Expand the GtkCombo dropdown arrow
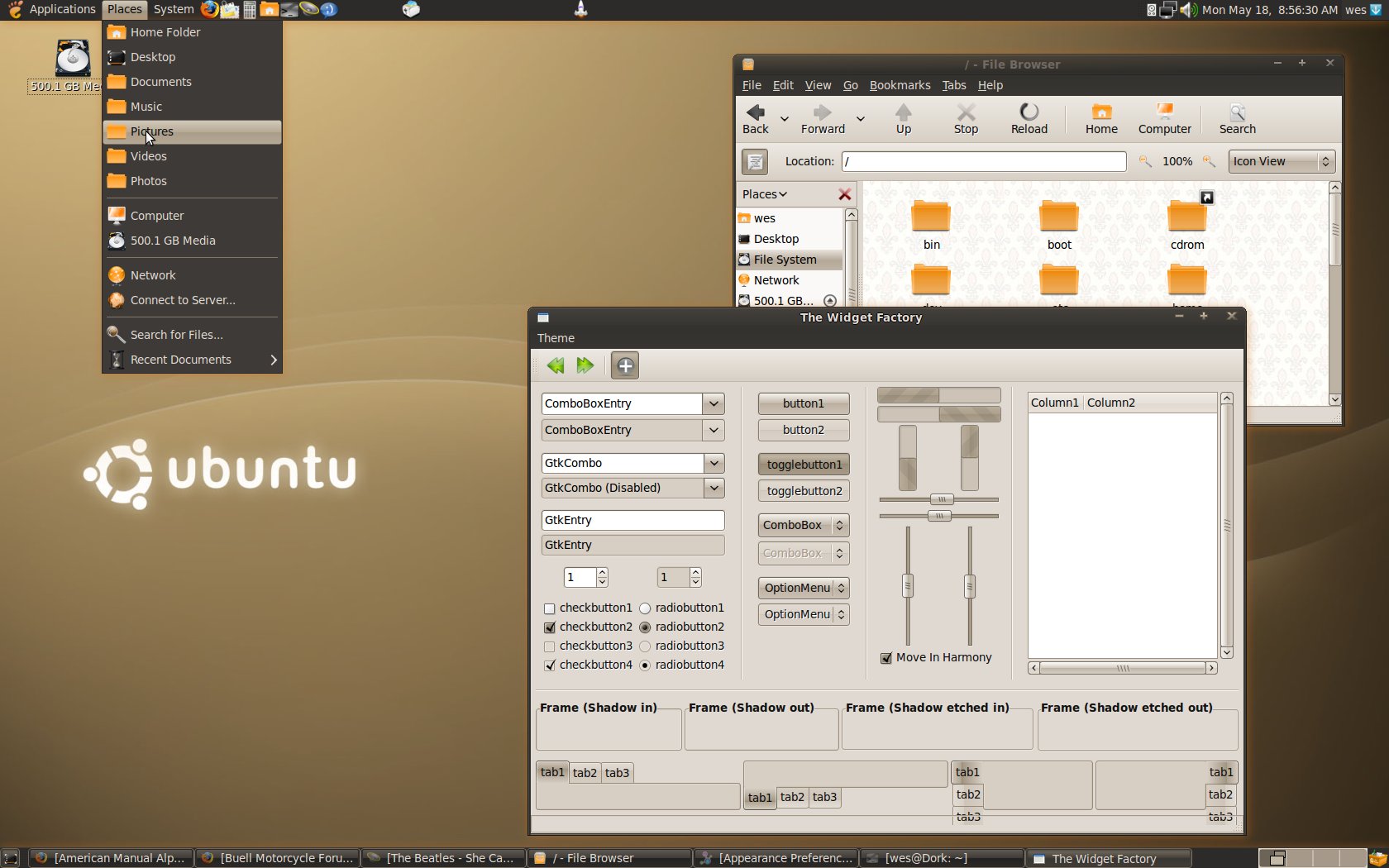 [714, 463]
